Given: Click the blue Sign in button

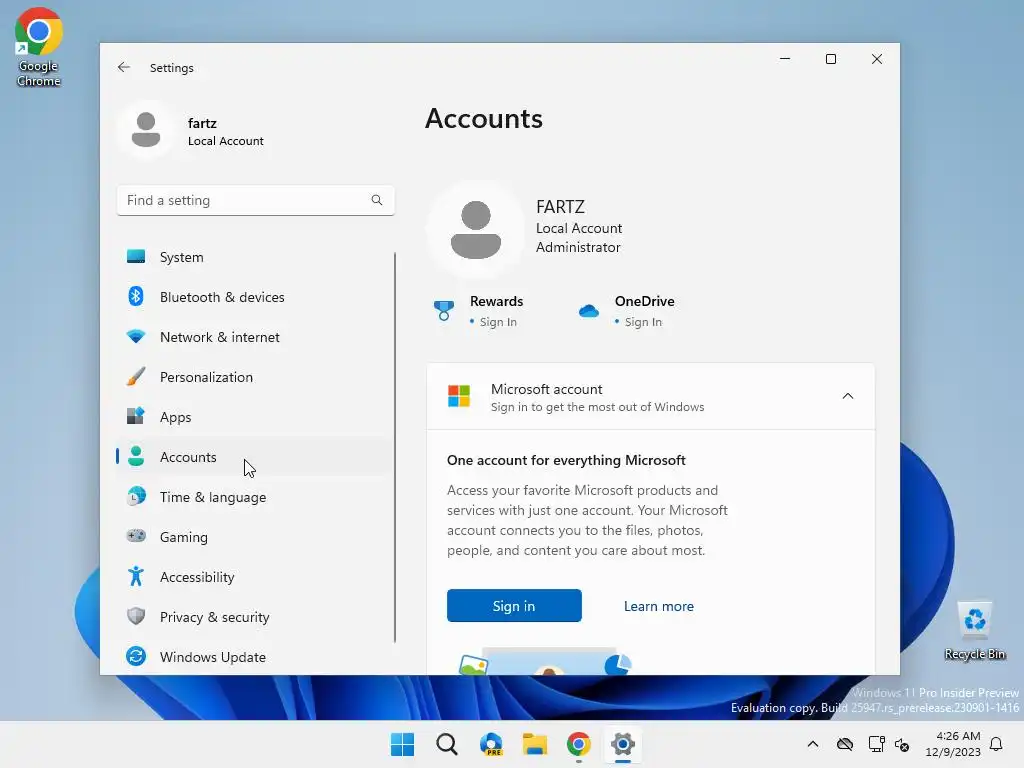Looking at the screenshot, I should click(x=514, y=605).
